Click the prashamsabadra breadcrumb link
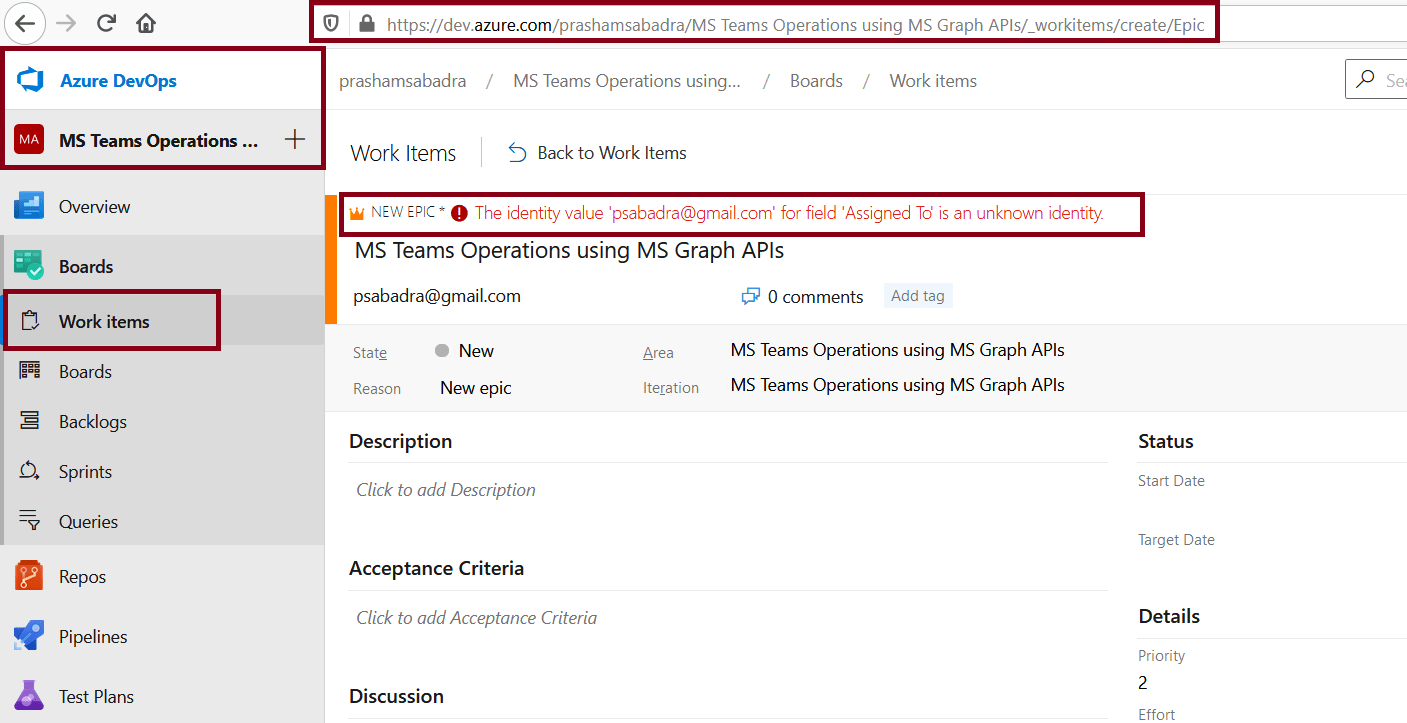 (402, 81)
